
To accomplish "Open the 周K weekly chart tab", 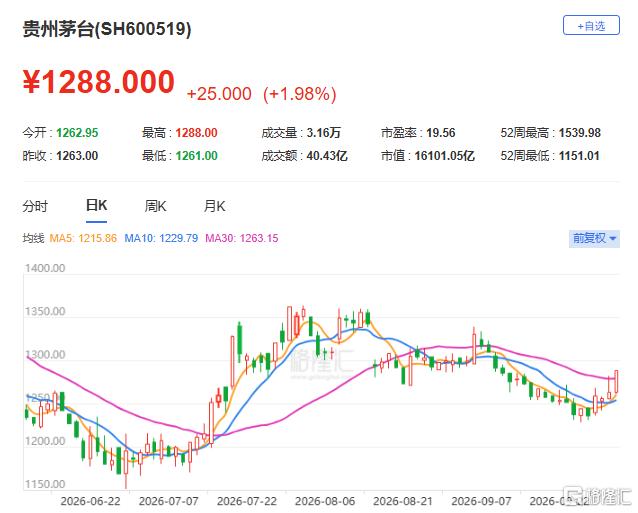I will pos(155,206).
